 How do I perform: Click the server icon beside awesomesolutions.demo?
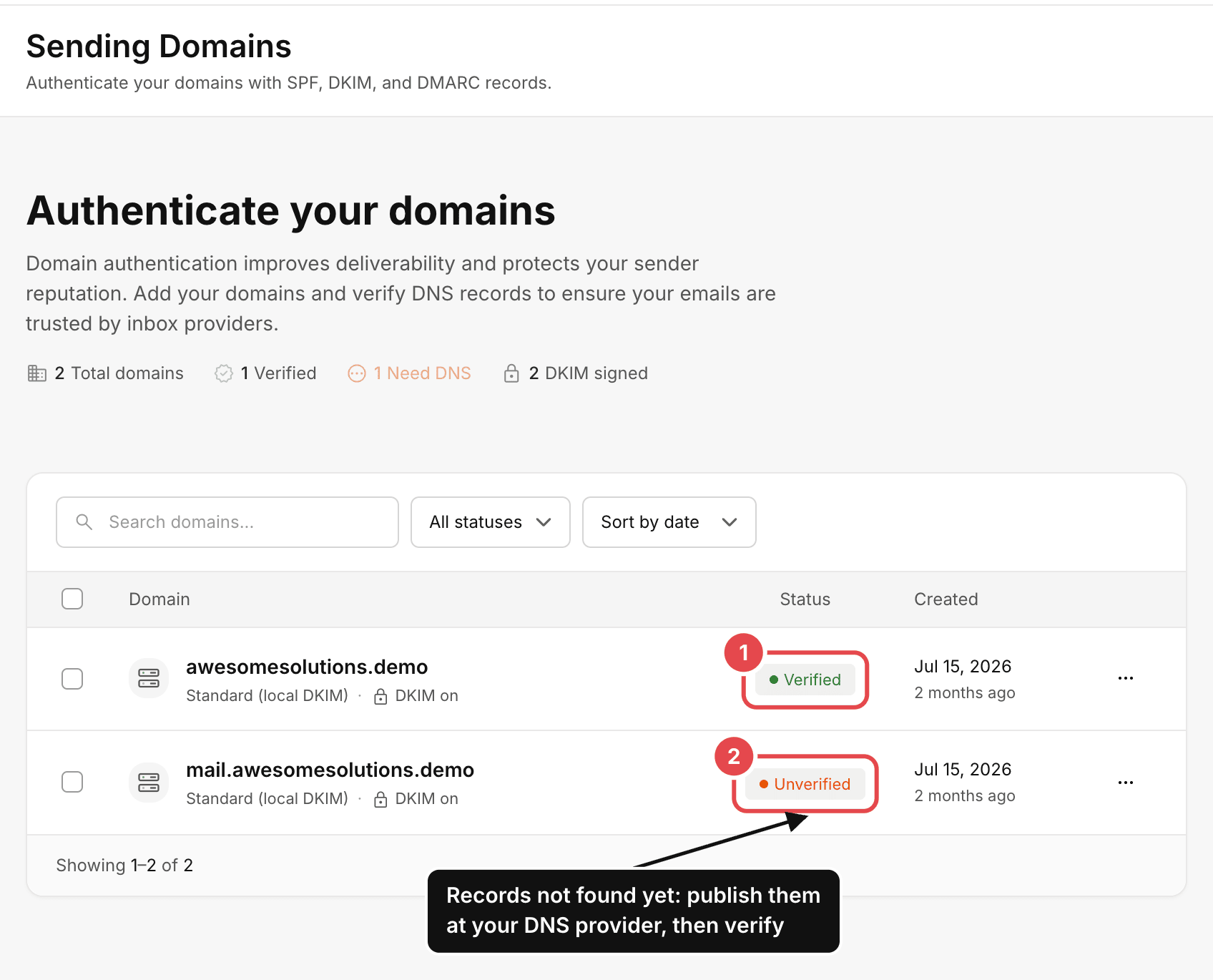click(x=149, y=678)
